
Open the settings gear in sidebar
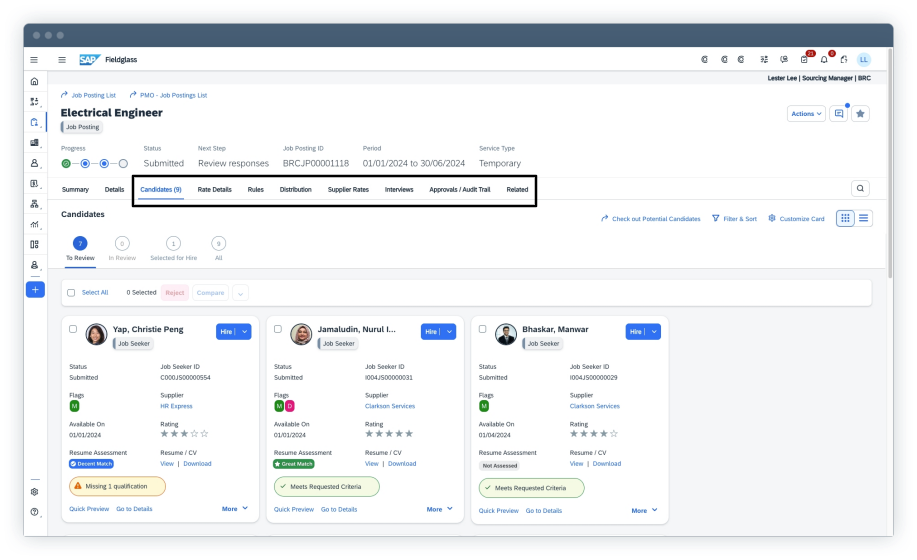pos(35,492)
